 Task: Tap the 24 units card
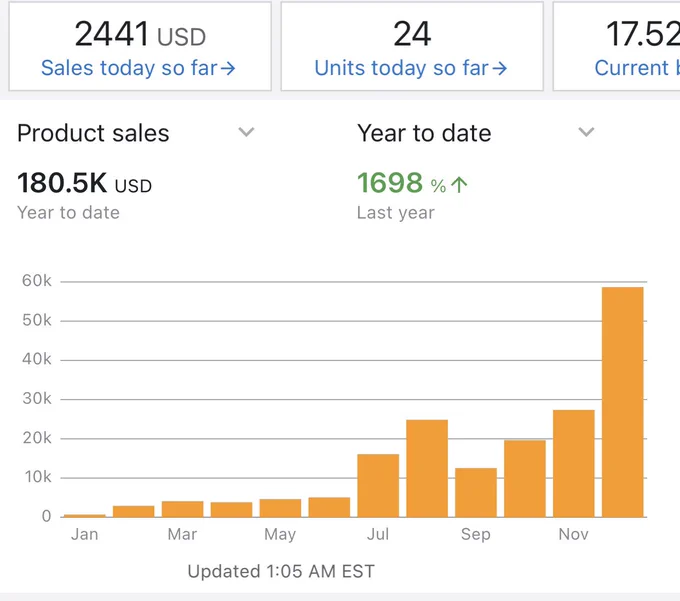coord(412,46)
